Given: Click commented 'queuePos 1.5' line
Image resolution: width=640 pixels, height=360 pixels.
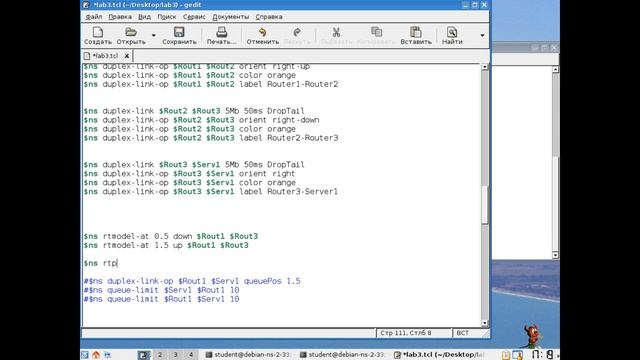Looking at the screenshot, I should pos(192,281).
